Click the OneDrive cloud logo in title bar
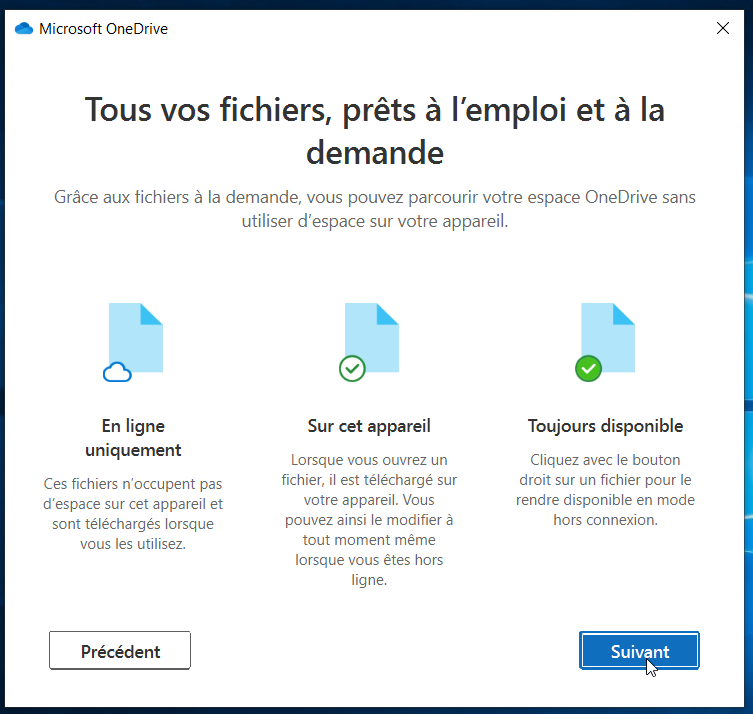The width and height of the screenshot is (753, 714). 24,29
